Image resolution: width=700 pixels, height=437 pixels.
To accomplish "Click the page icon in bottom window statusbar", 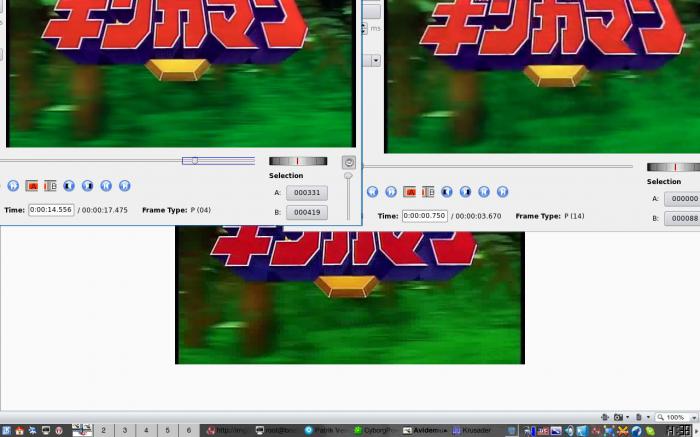I will point(639,417).
